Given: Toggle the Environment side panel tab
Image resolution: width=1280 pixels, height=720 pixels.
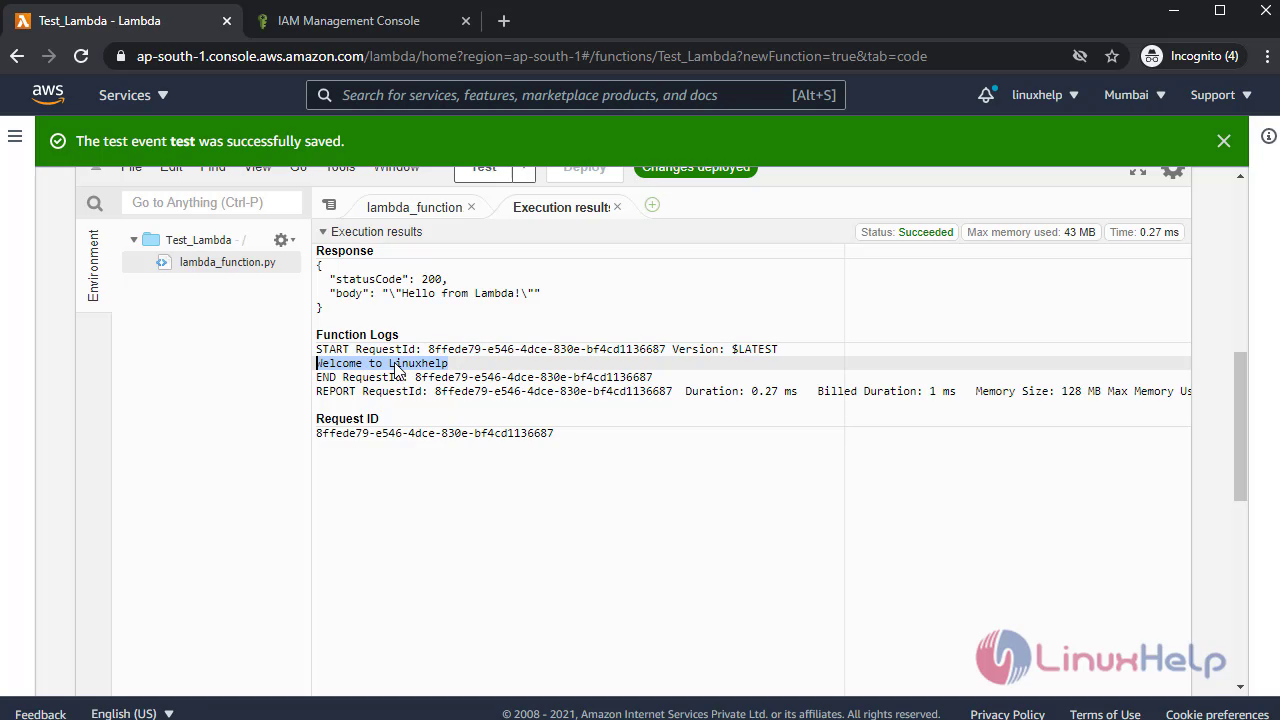Looking at the screenshot, I should [x=93, y=265].
